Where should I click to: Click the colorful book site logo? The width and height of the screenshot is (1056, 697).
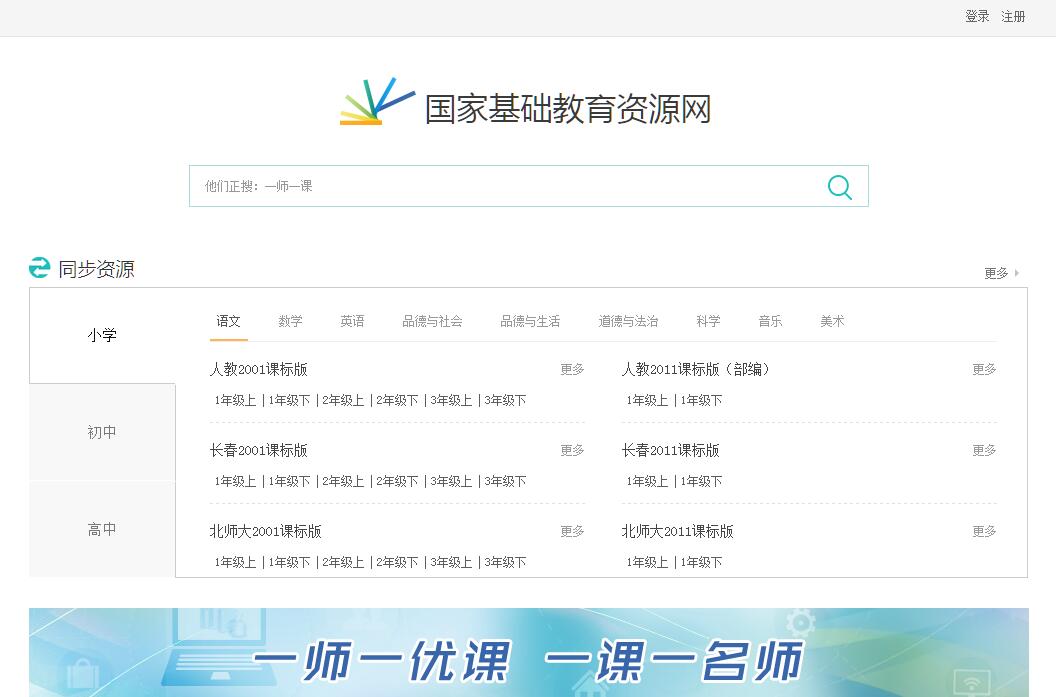tap(377, 102)
